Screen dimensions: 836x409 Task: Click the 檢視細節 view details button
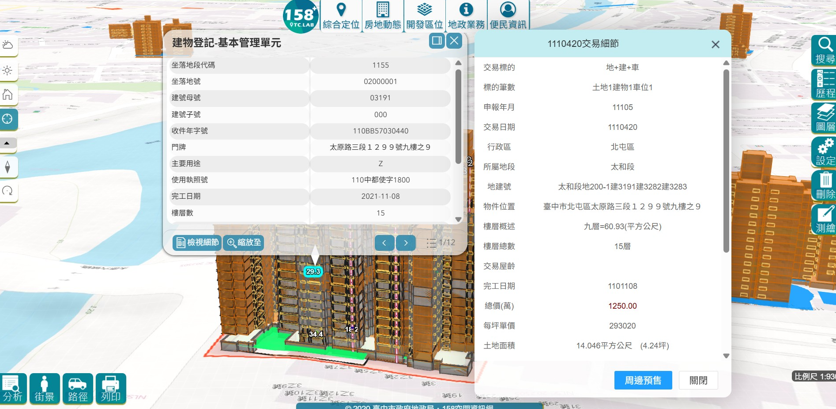(197, 243)
